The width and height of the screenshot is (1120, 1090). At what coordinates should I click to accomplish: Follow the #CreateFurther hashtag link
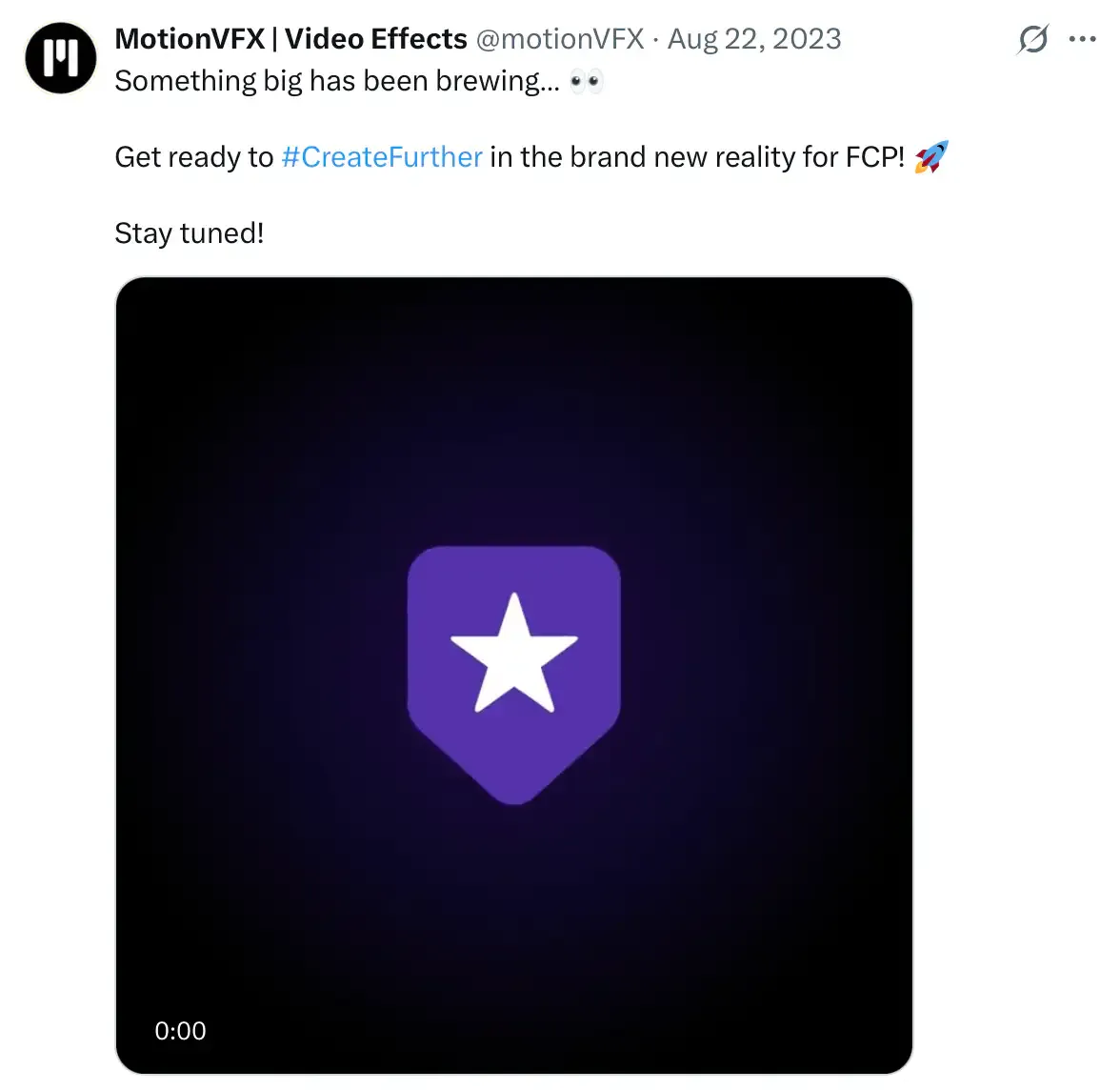click(382, 157)
